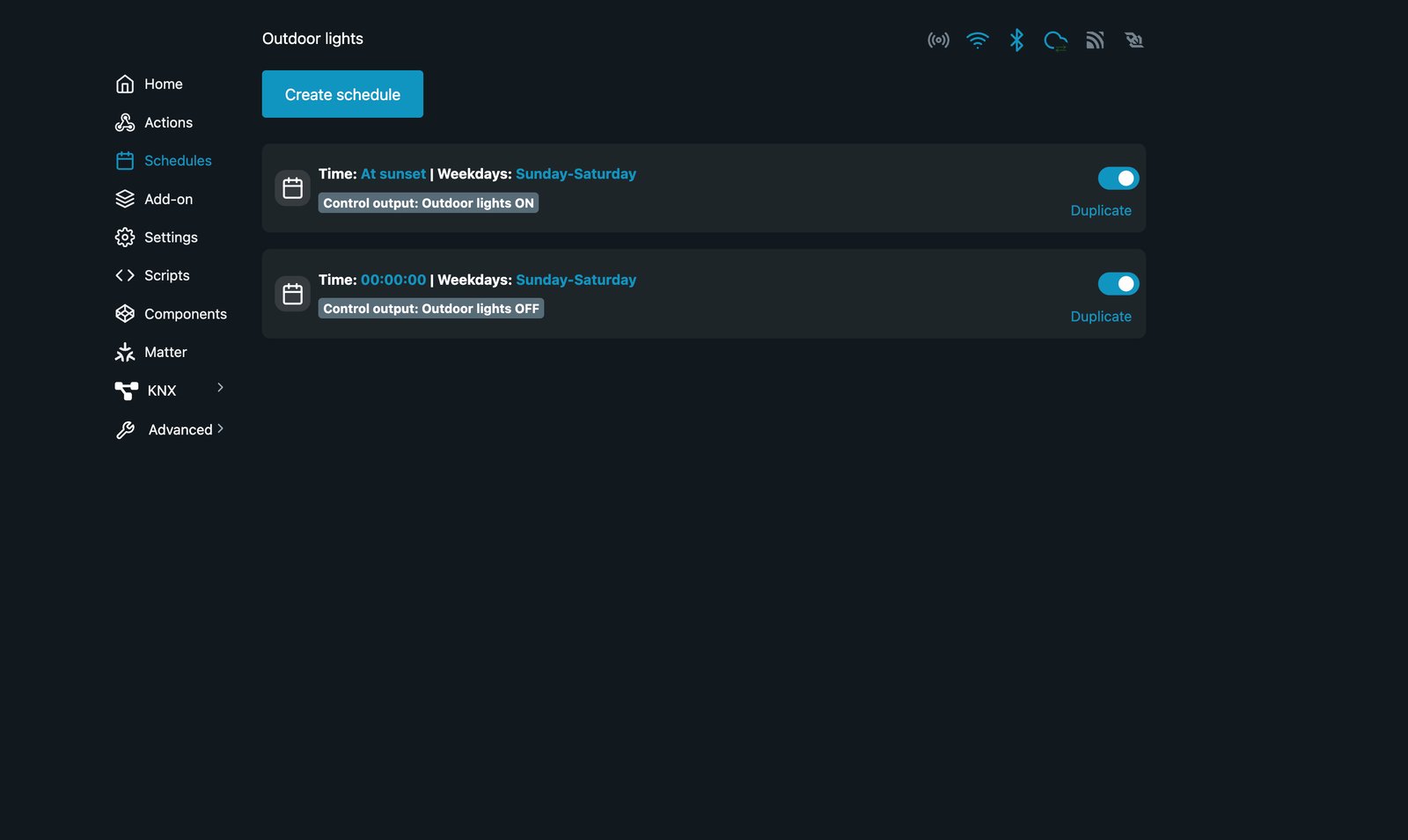Viewport: 1408px width, 840px height.
Task: Expand the Advanced menu chevron
Action: point(220,428)
